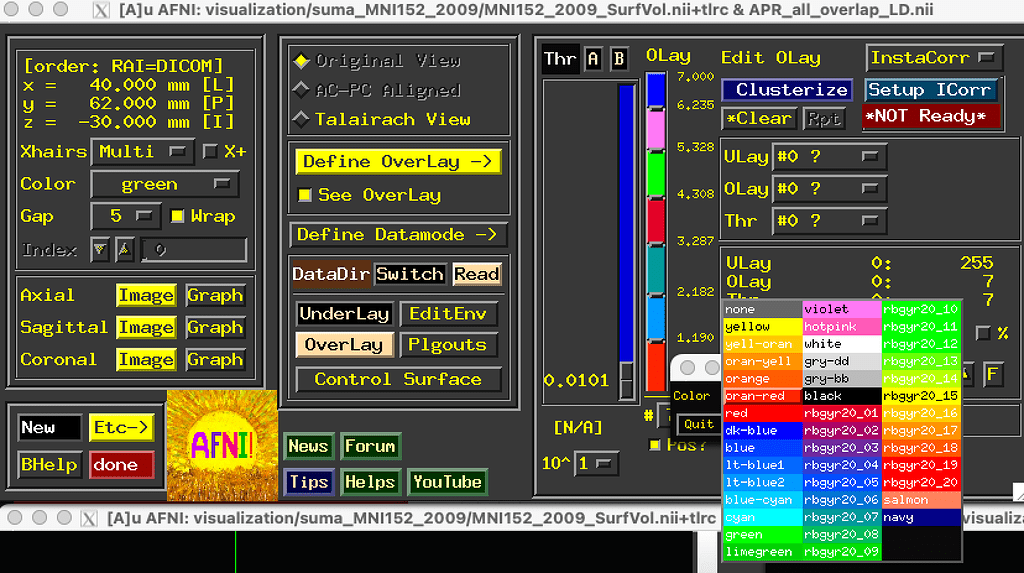
Task: Click the Setup ICorr button
Action: click(930, 90)
